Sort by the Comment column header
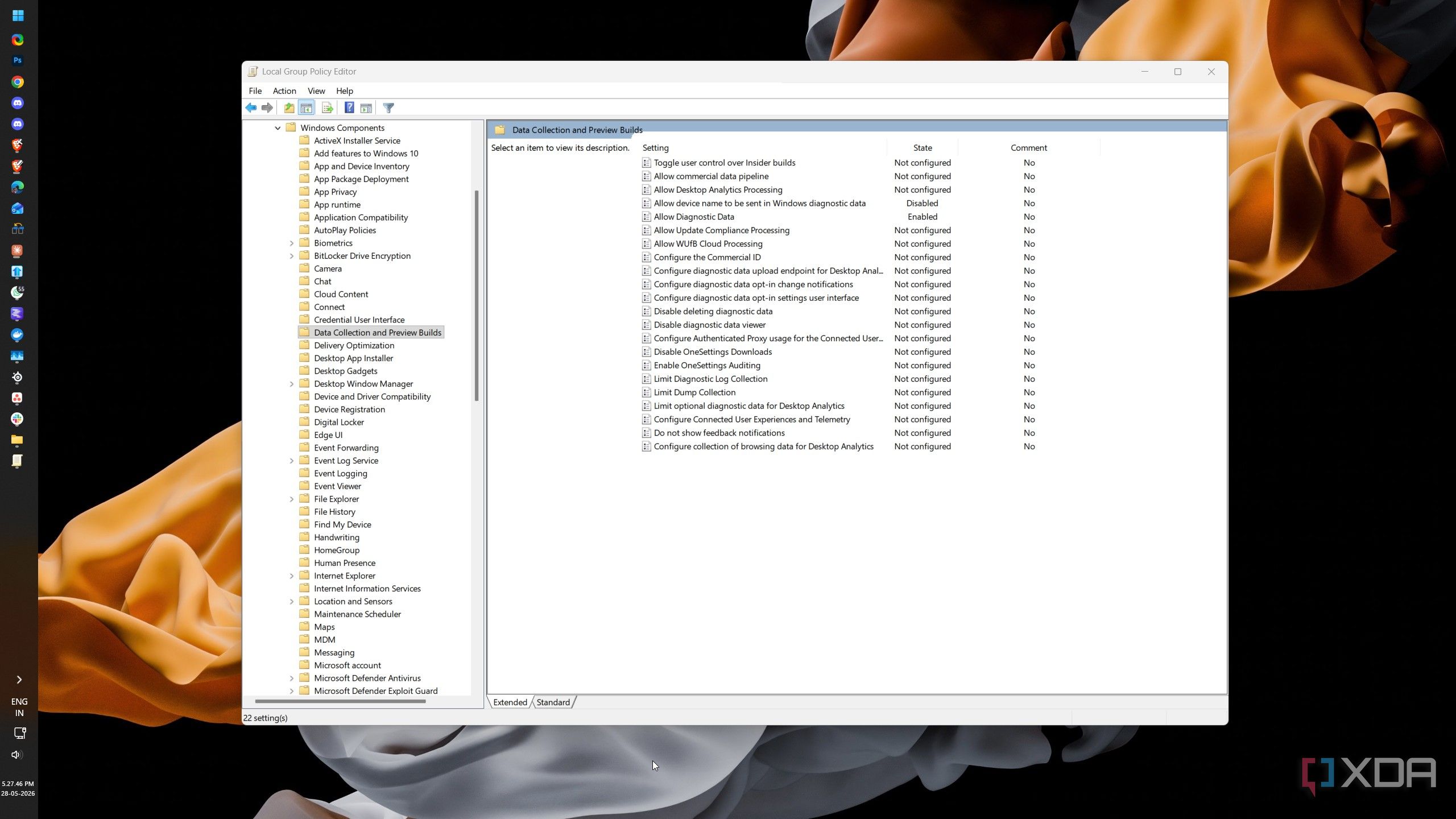 [x=1029, y=147]
